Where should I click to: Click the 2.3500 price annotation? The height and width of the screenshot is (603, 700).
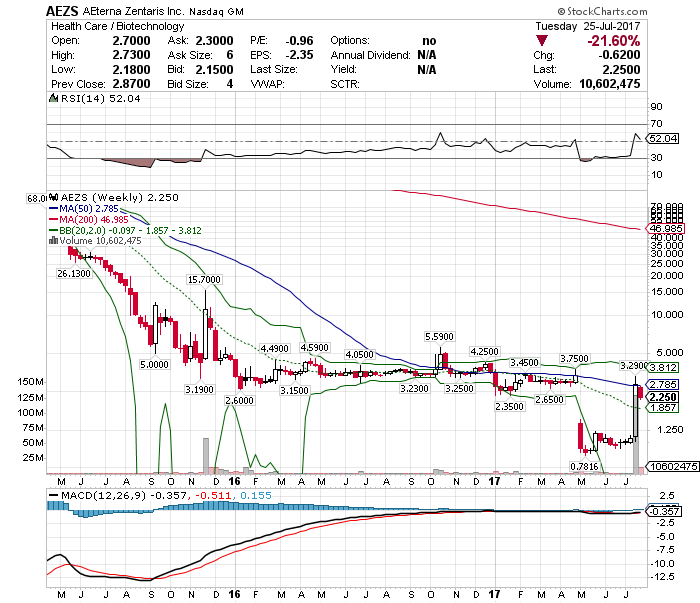click(x=509, y=407)
